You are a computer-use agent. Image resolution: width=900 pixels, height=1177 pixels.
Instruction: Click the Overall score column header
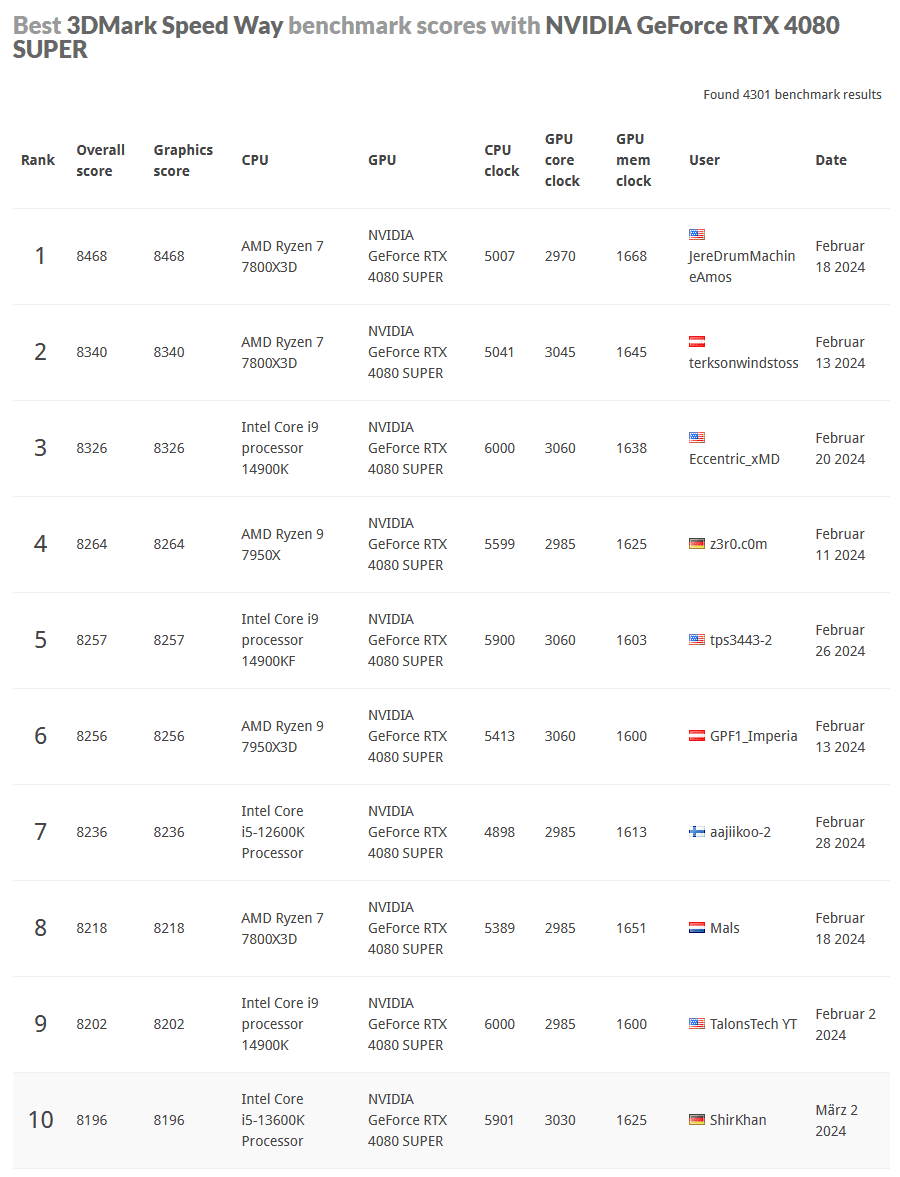[x=100, y=160]
